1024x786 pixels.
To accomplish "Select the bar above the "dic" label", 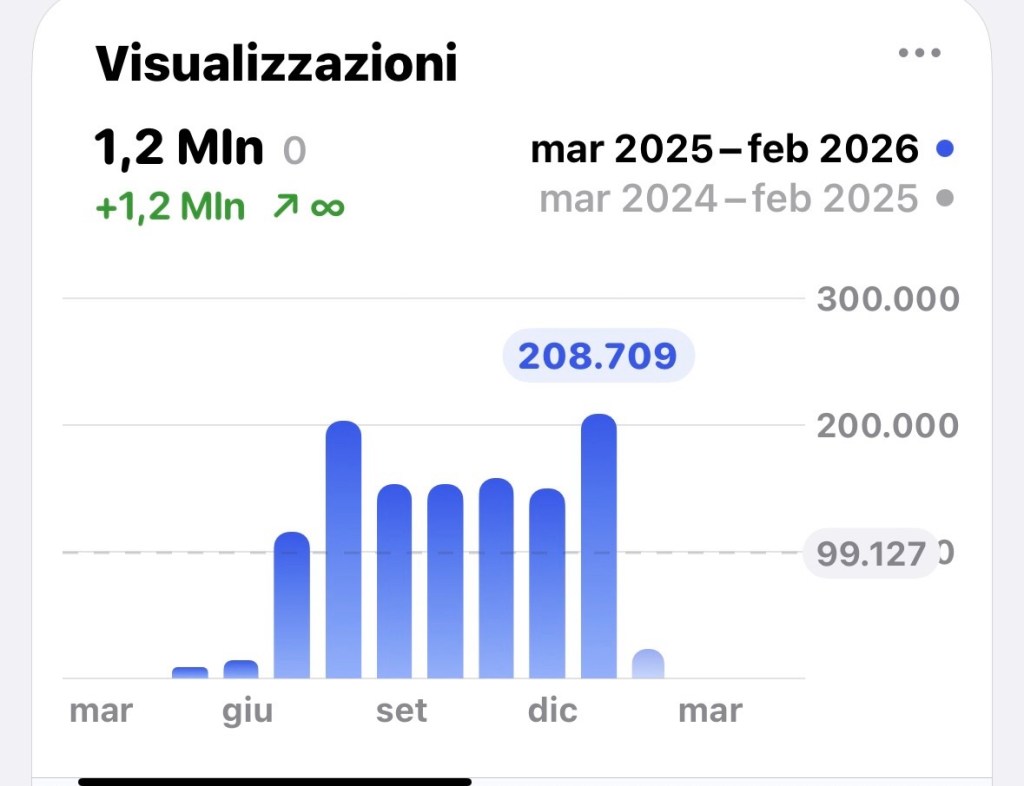I will [x=547, y=583].
